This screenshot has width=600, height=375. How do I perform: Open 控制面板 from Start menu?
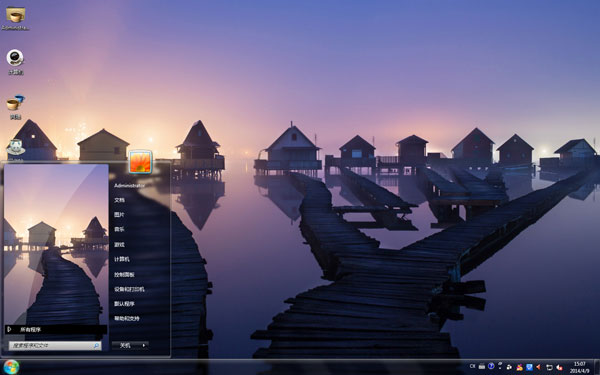pos(124,274)
